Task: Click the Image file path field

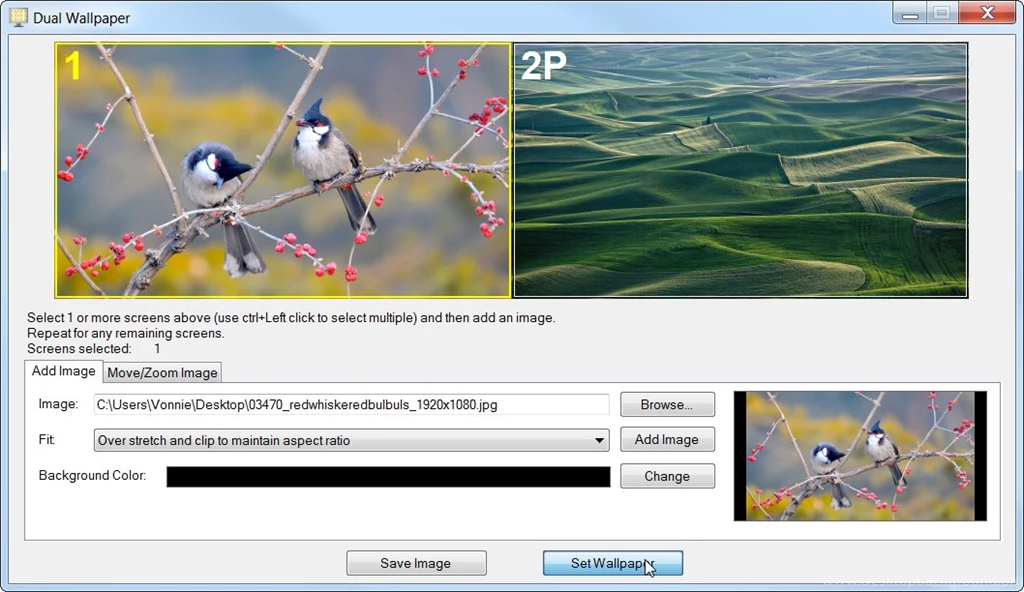Action: point(351,404)
